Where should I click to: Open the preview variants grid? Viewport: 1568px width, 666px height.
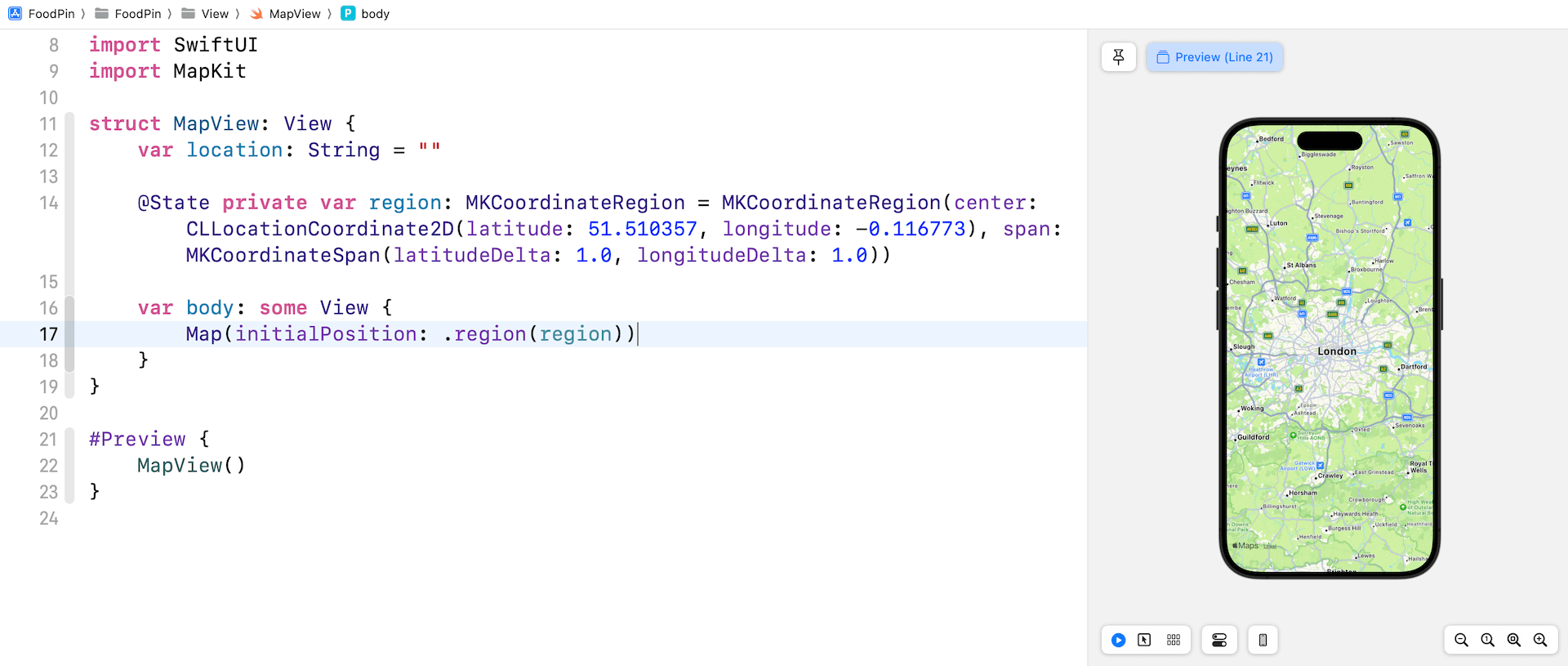(1174, 640)
